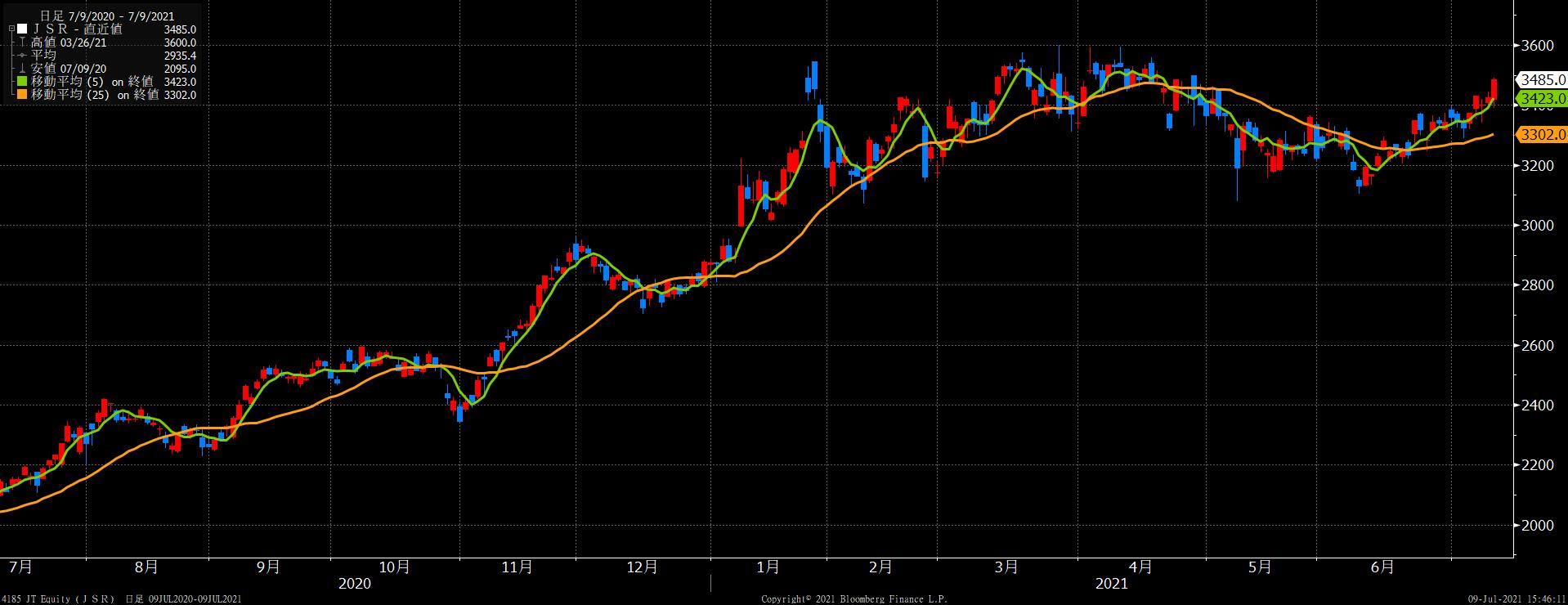Click the legend date range header 7/9/2020 - 7/9/2021
The height and width of the screenshot is (605, 1568).
tap(106, 16)
